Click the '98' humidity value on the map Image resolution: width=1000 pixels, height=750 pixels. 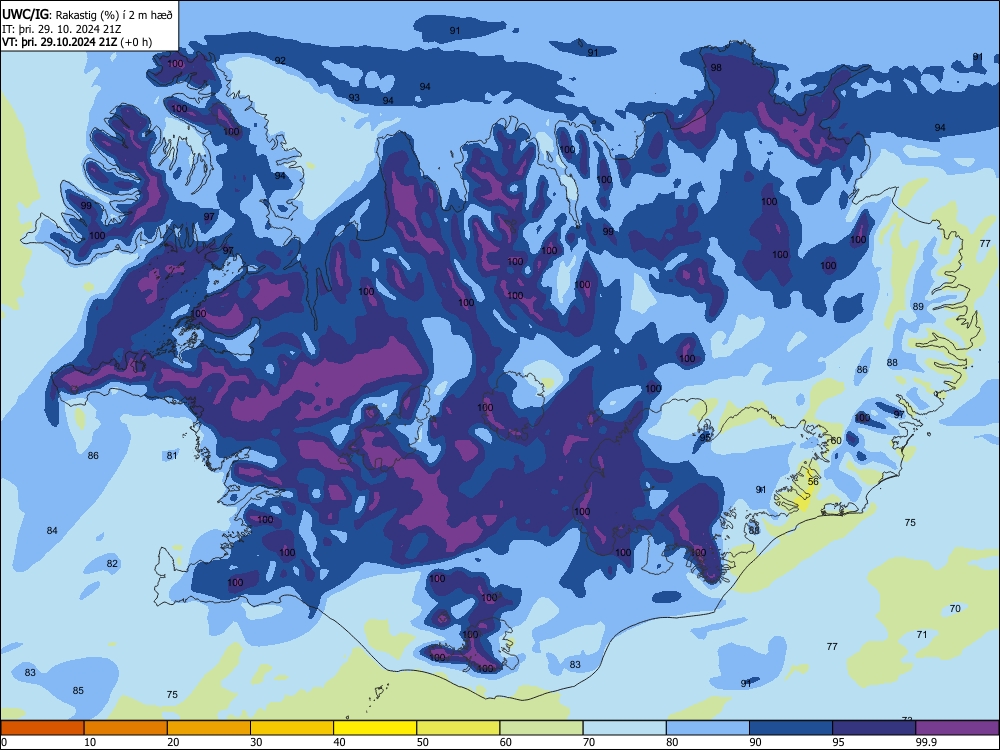click(x=716, y=68)
